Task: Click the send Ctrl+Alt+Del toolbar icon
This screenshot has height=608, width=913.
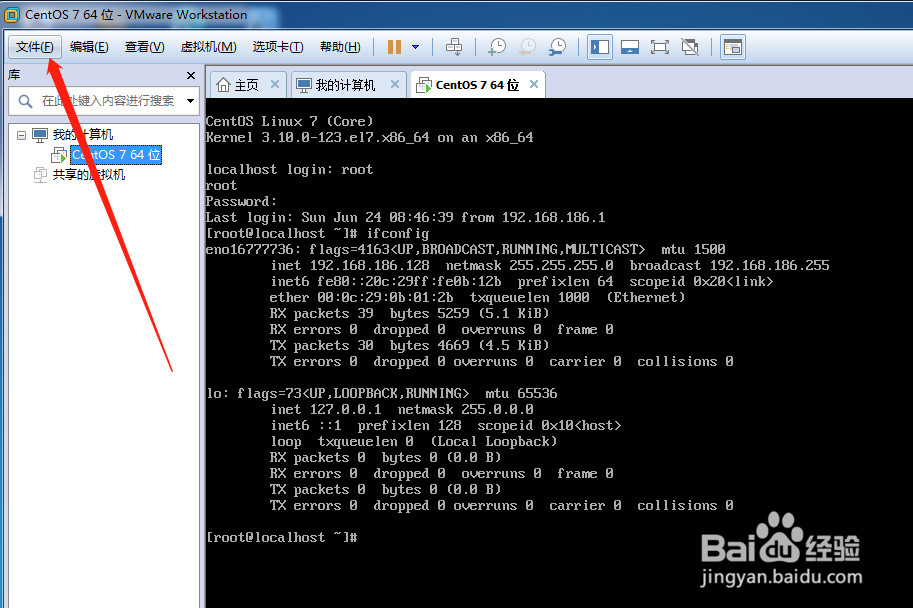Action: point(454,47)
